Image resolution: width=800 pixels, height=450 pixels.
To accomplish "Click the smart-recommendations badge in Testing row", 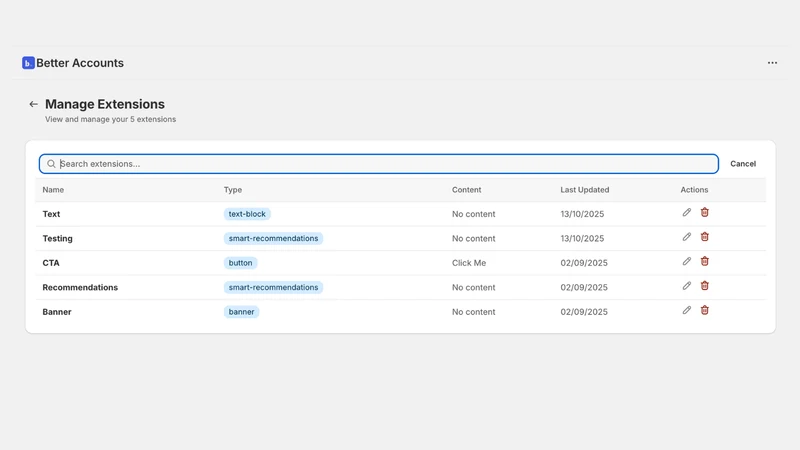I will (273, 238).
